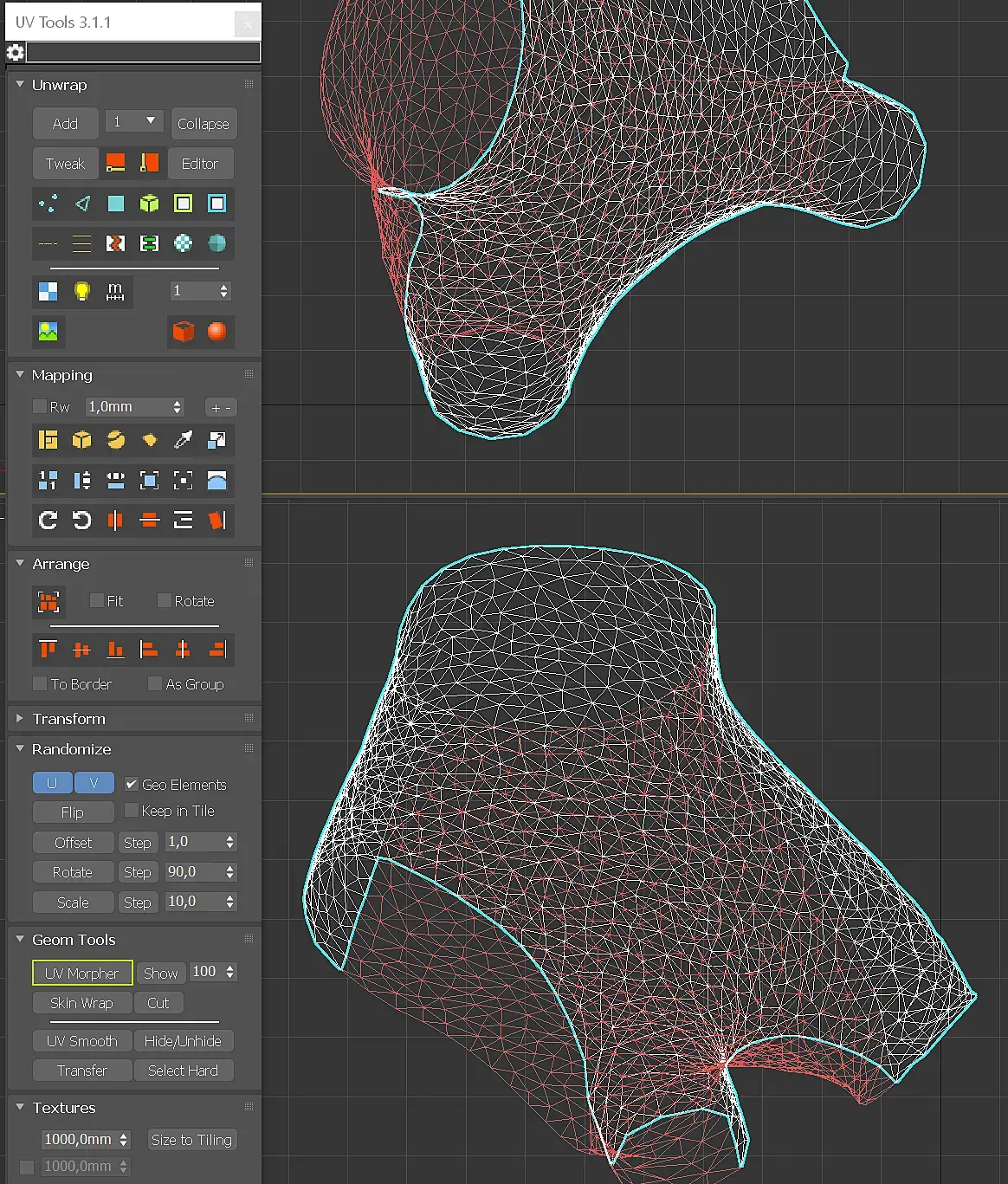The height and width of the screenshot is (1184, 1008).
Task: Apply box mapping (yellow cube icon)
Action: click(82, 440)
